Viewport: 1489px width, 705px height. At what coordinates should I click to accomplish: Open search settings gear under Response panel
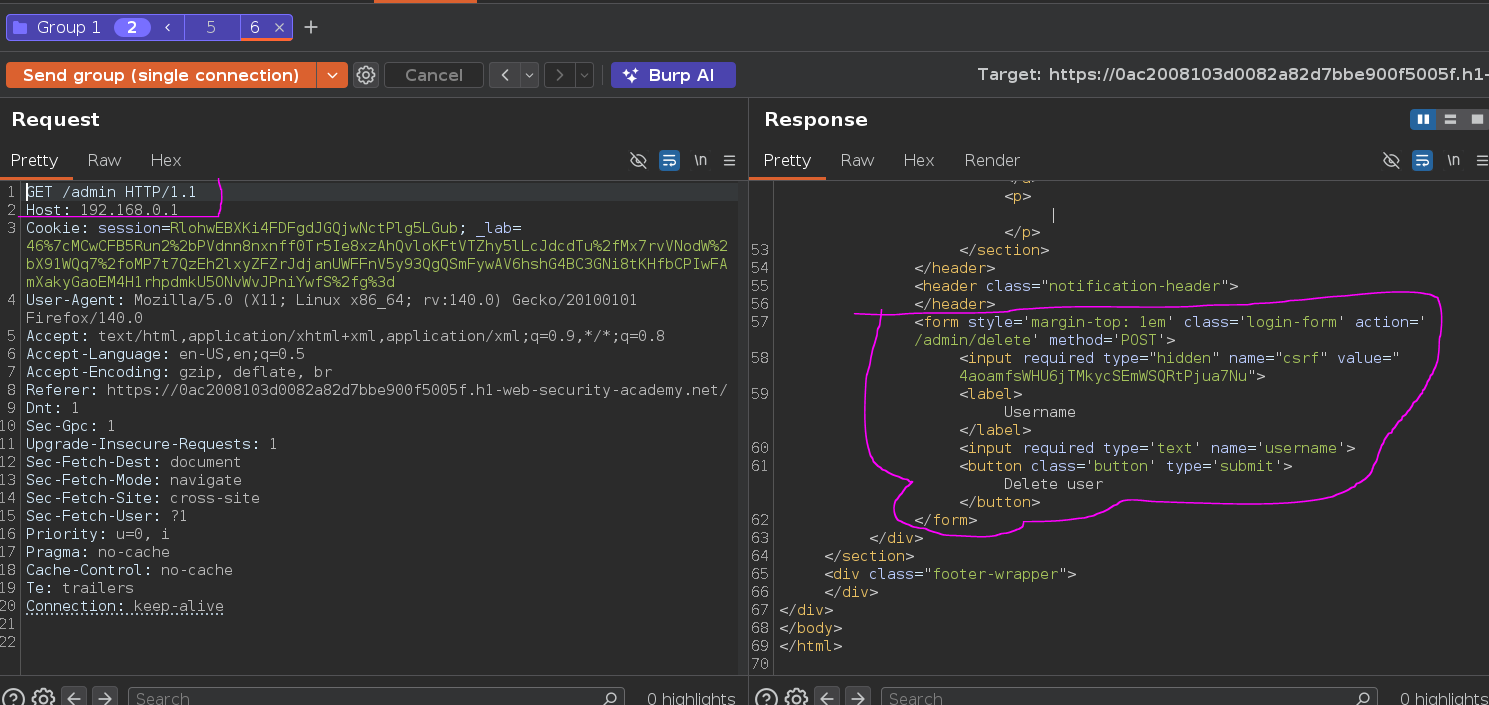point(795,698)
